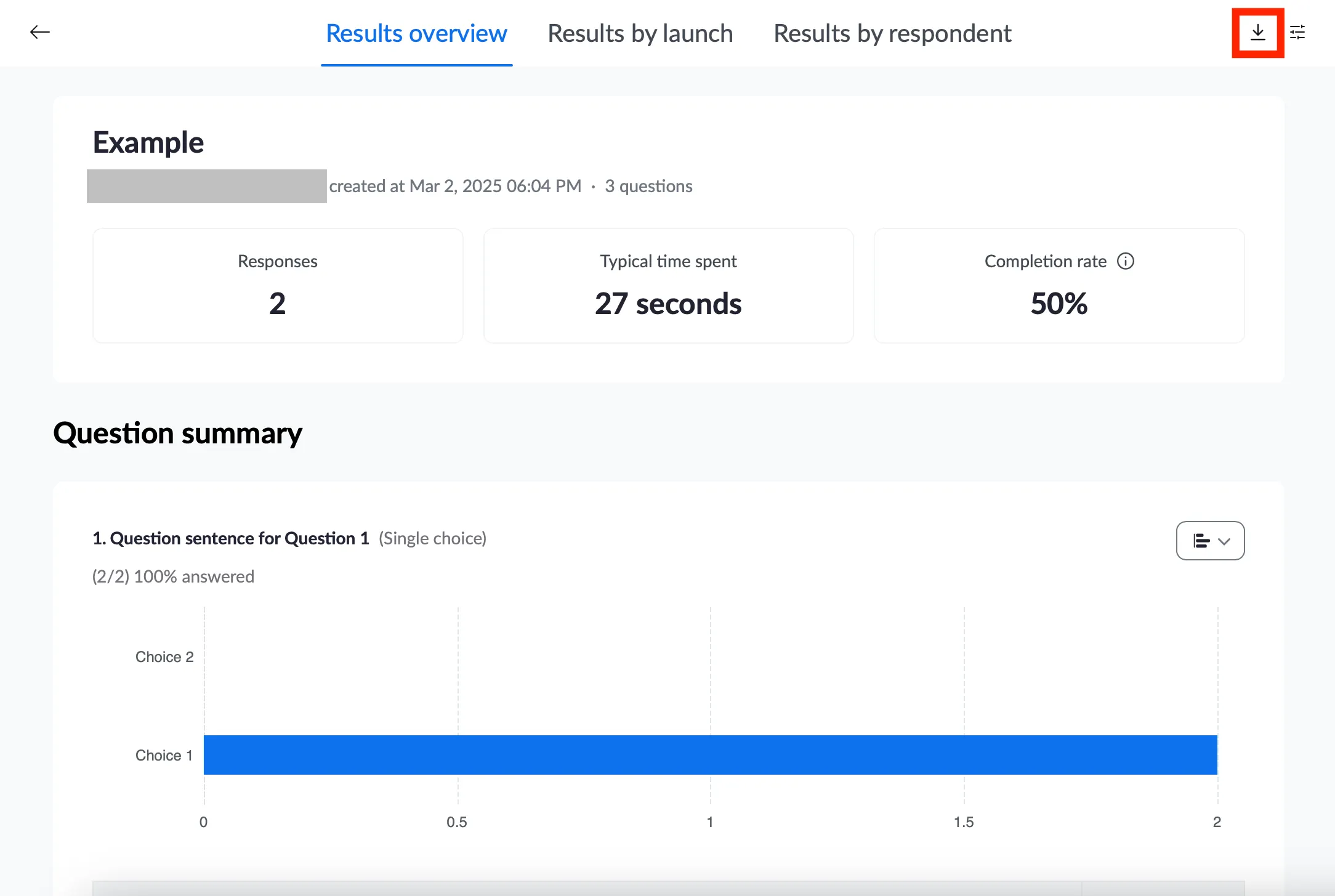Click the back arrow to leave results

pyautogui.click(x=39, y=32)
